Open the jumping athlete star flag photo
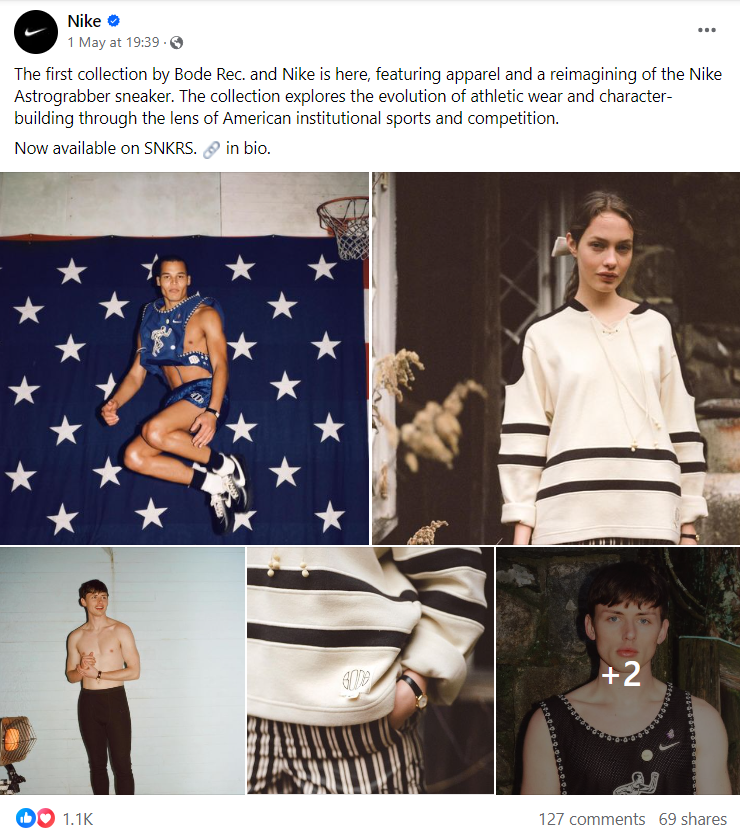Image resolution: width=740 pixels, height=833 pixels. (184, 358)
